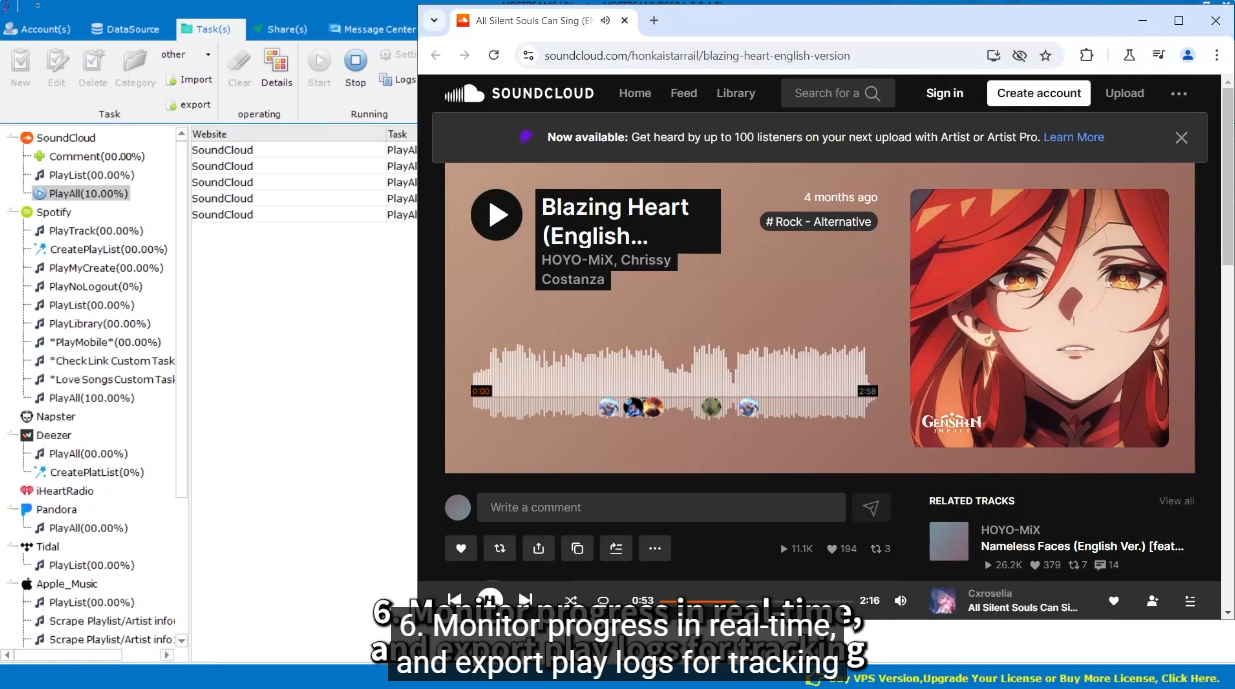The height and width of the screenshot is (689, 1235).
Task: Open Chrome extensions puzzle icon
Action: (x=1087, y=56)
